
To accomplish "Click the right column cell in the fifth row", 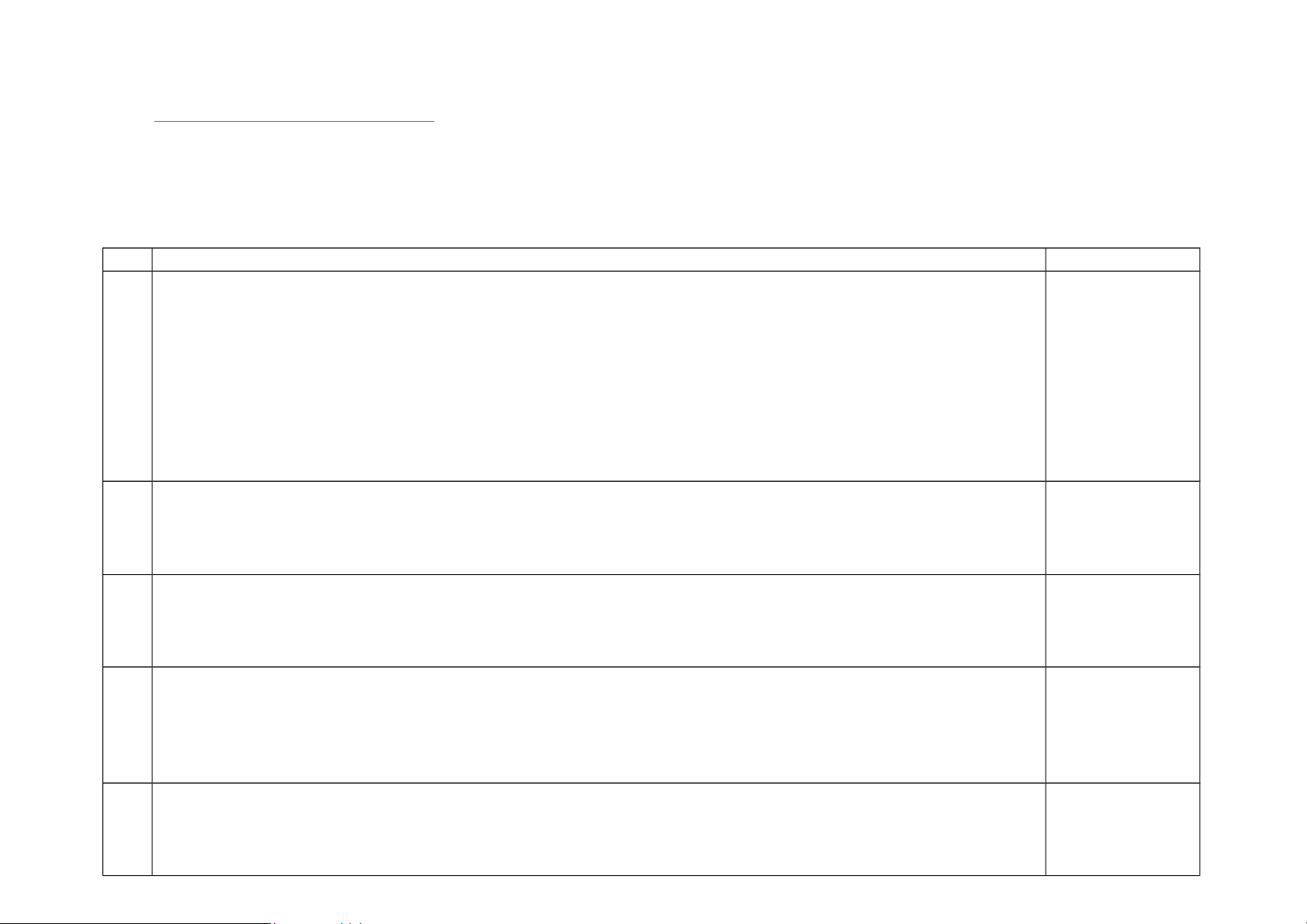I will click(1122, 725).
